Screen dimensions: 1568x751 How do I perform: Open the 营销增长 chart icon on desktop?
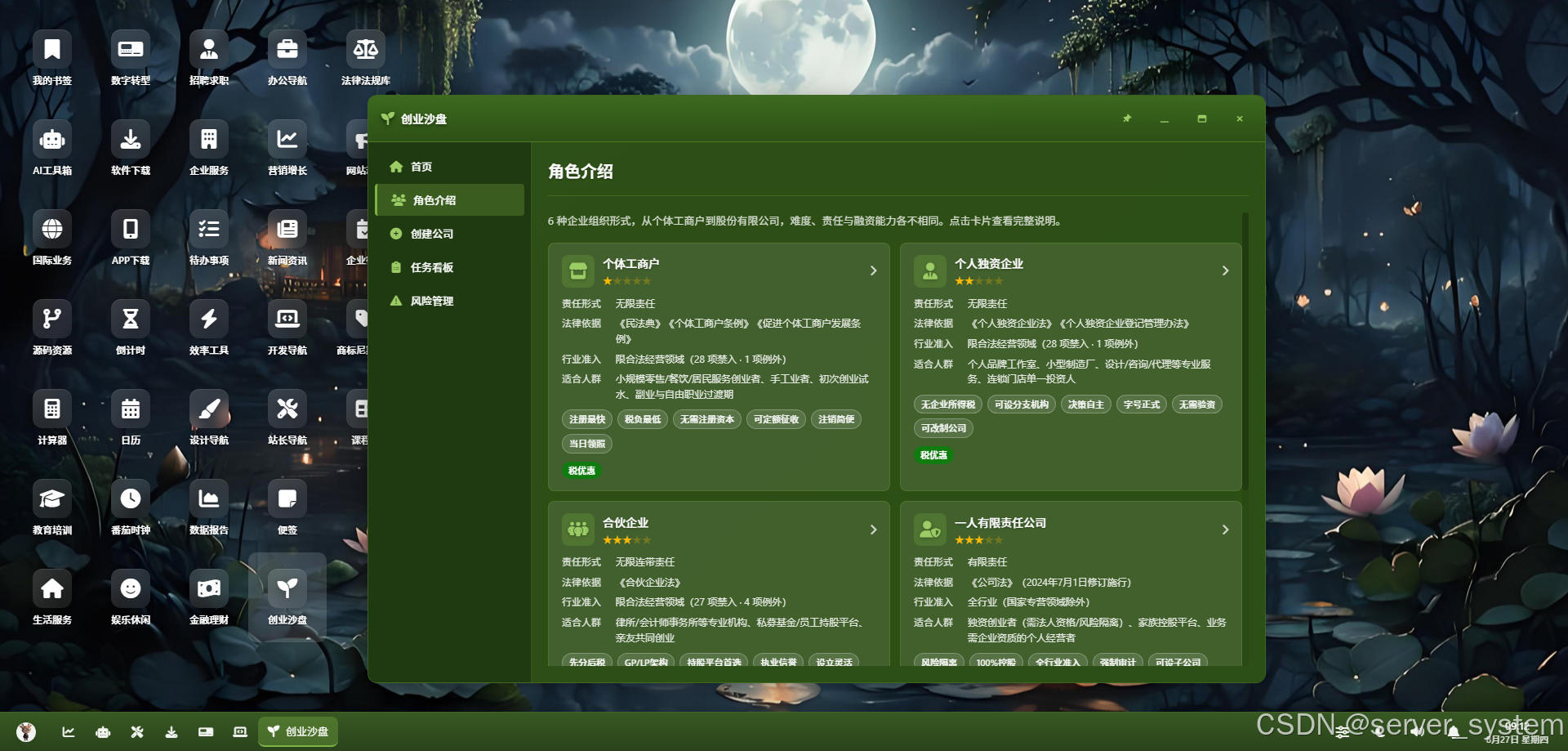tap(287, 147)
